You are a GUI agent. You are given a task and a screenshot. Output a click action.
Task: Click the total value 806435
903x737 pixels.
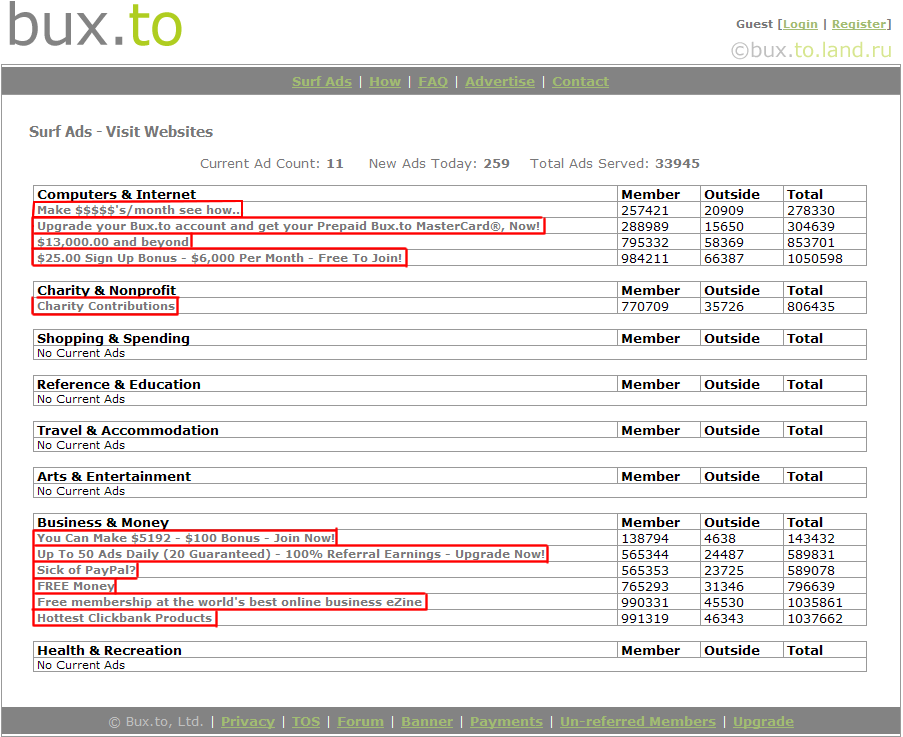810,306
